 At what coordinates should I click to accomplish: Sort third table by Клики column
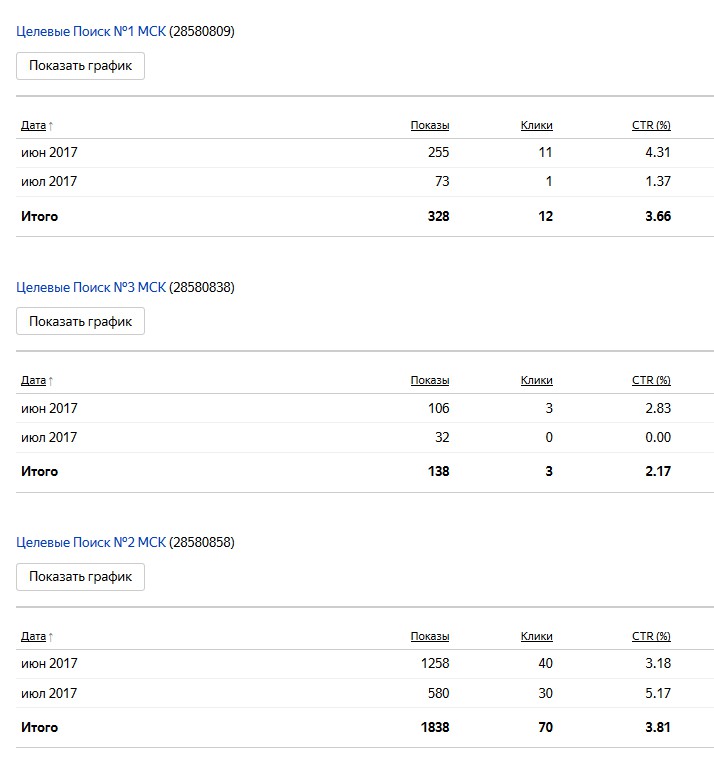[536, 636]
